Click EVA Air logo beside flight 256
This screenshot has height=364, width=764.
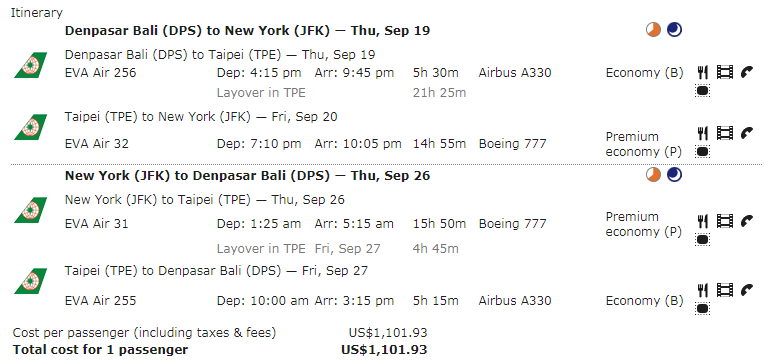(30, 65)
